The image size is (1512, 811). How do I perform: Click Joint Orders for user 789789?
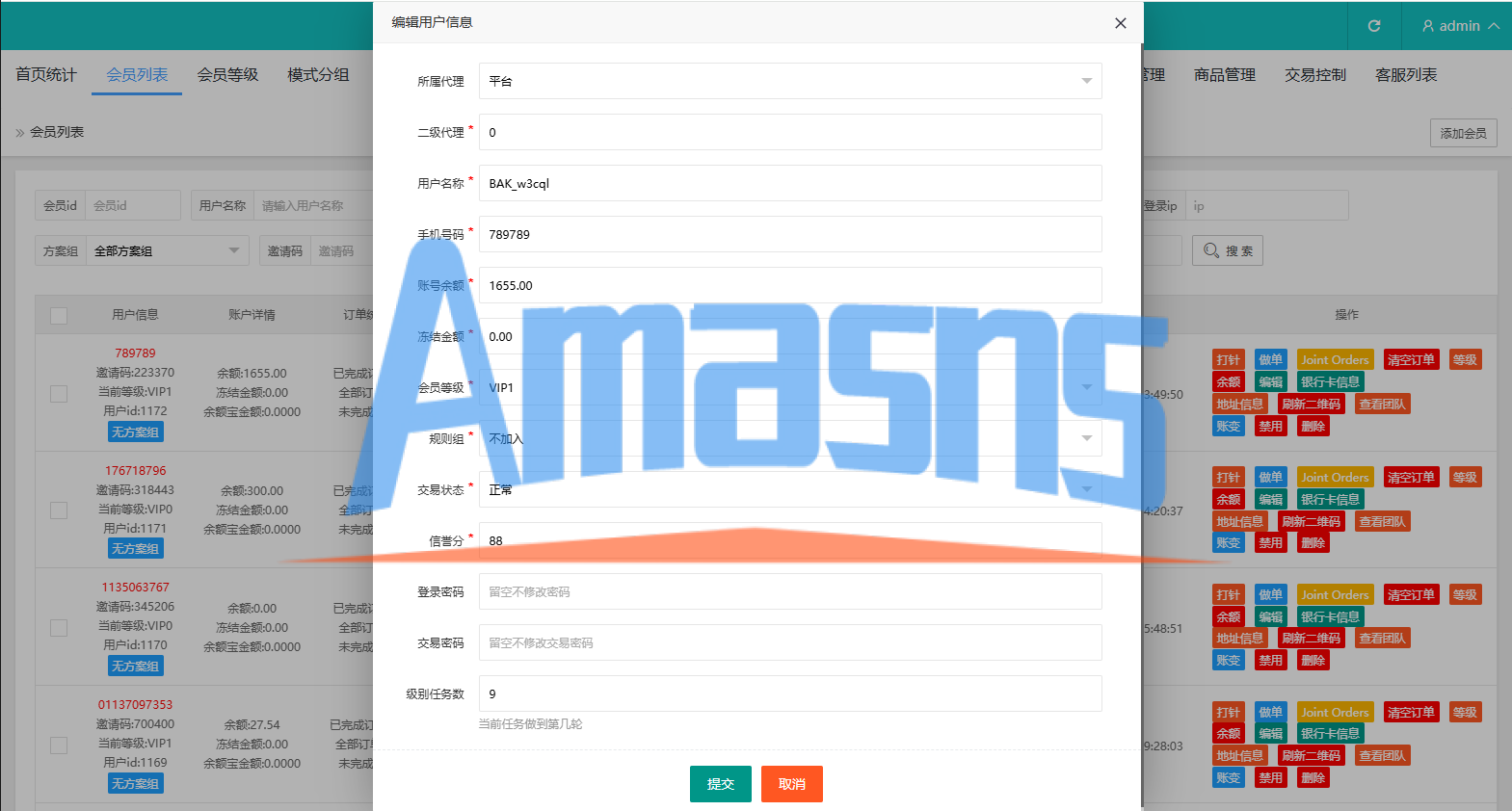1335,360
